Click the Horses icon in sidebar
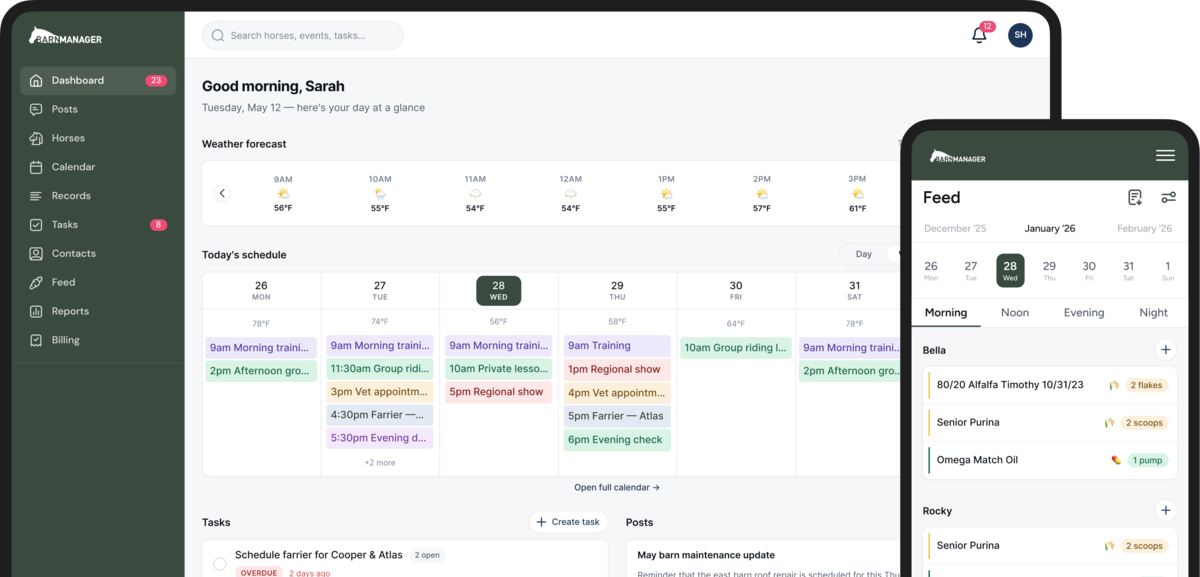Viewport: 1200px width, 577px height. pos(36,138)
